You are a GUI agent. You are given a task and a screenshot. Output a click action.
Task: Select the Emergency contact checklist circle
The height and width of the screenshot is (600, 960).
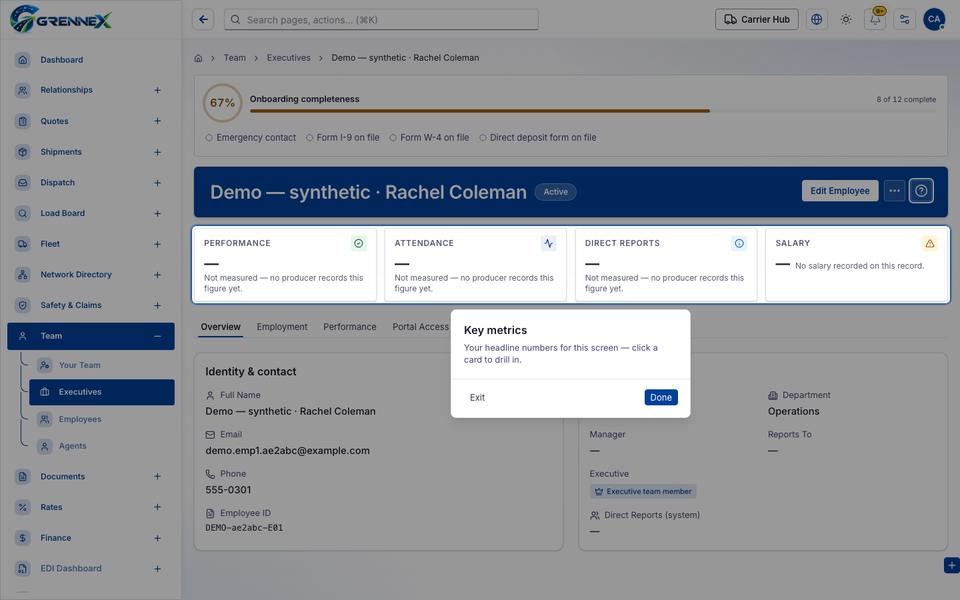[209, 138]
